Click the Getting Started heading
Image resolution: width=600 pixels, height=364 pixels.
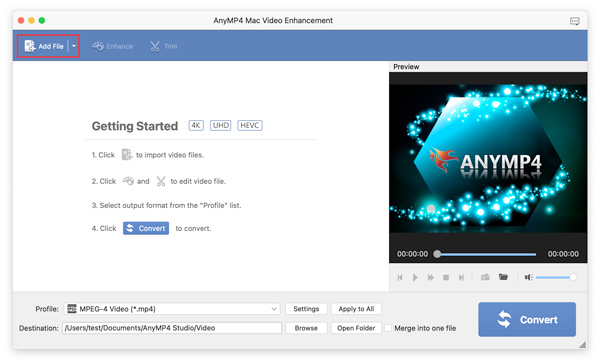coord(135,126)
